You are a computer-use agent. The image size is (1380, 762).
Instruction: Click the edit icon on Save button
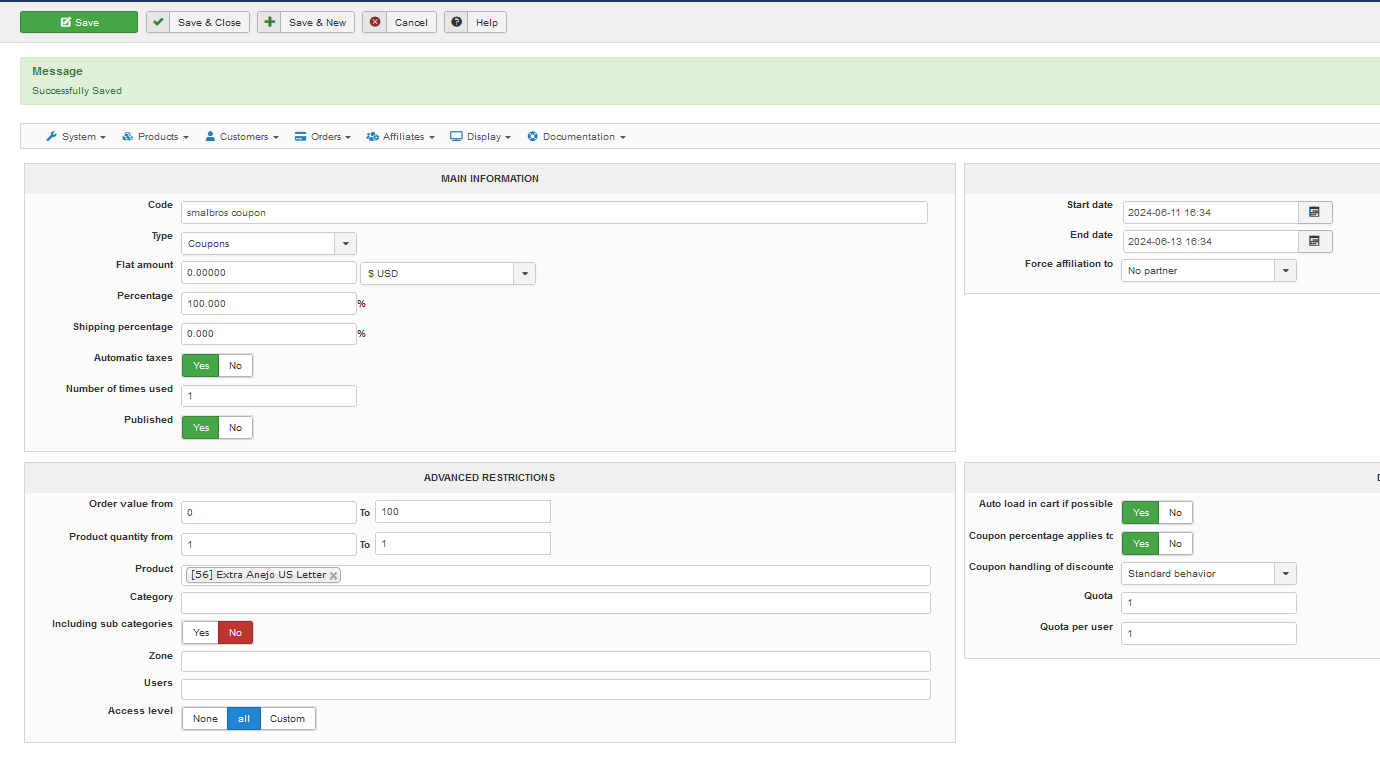[65, 22]
